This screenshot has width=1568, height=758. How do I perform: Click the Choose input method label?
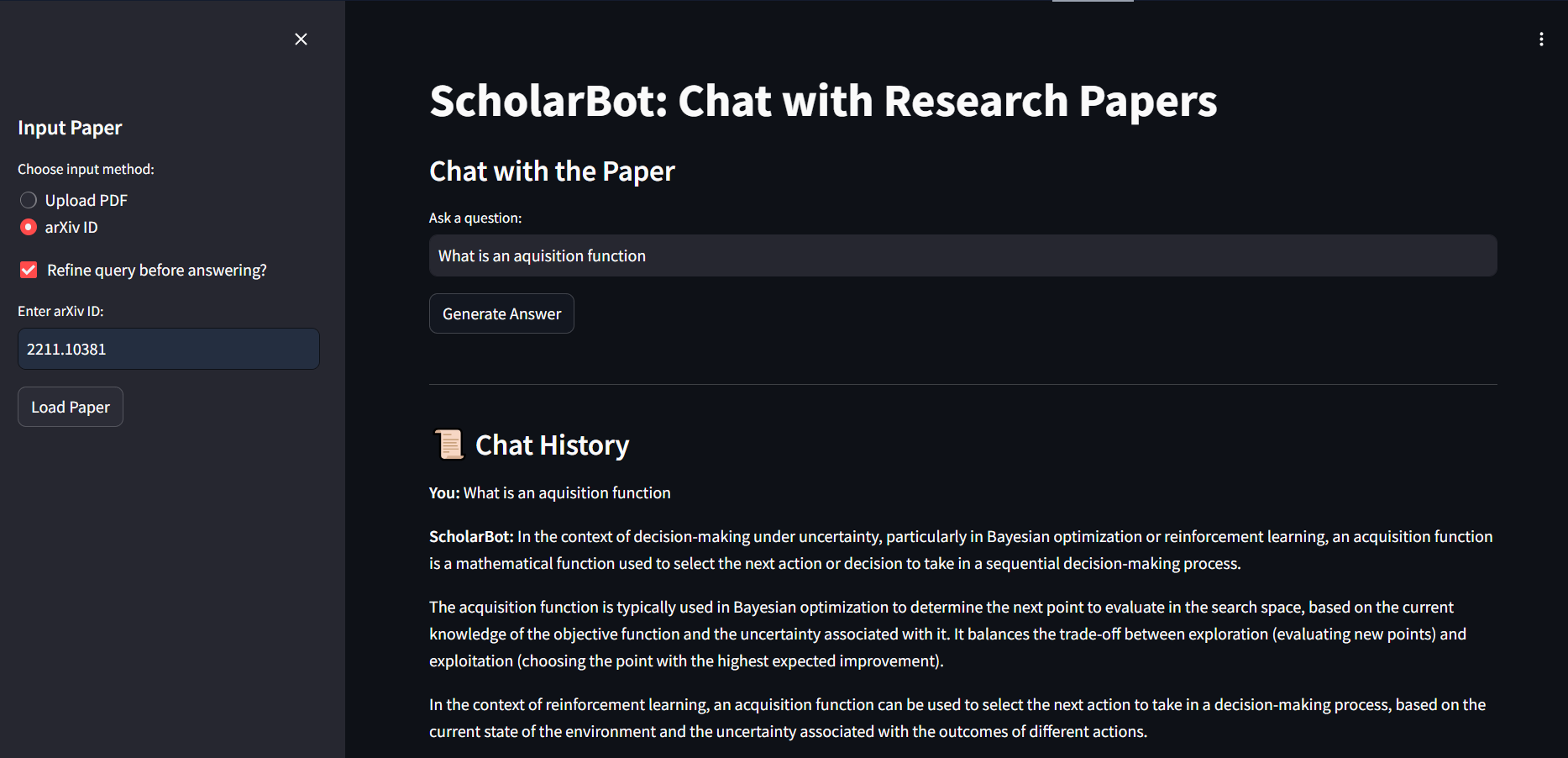click(x=86, y=169)
